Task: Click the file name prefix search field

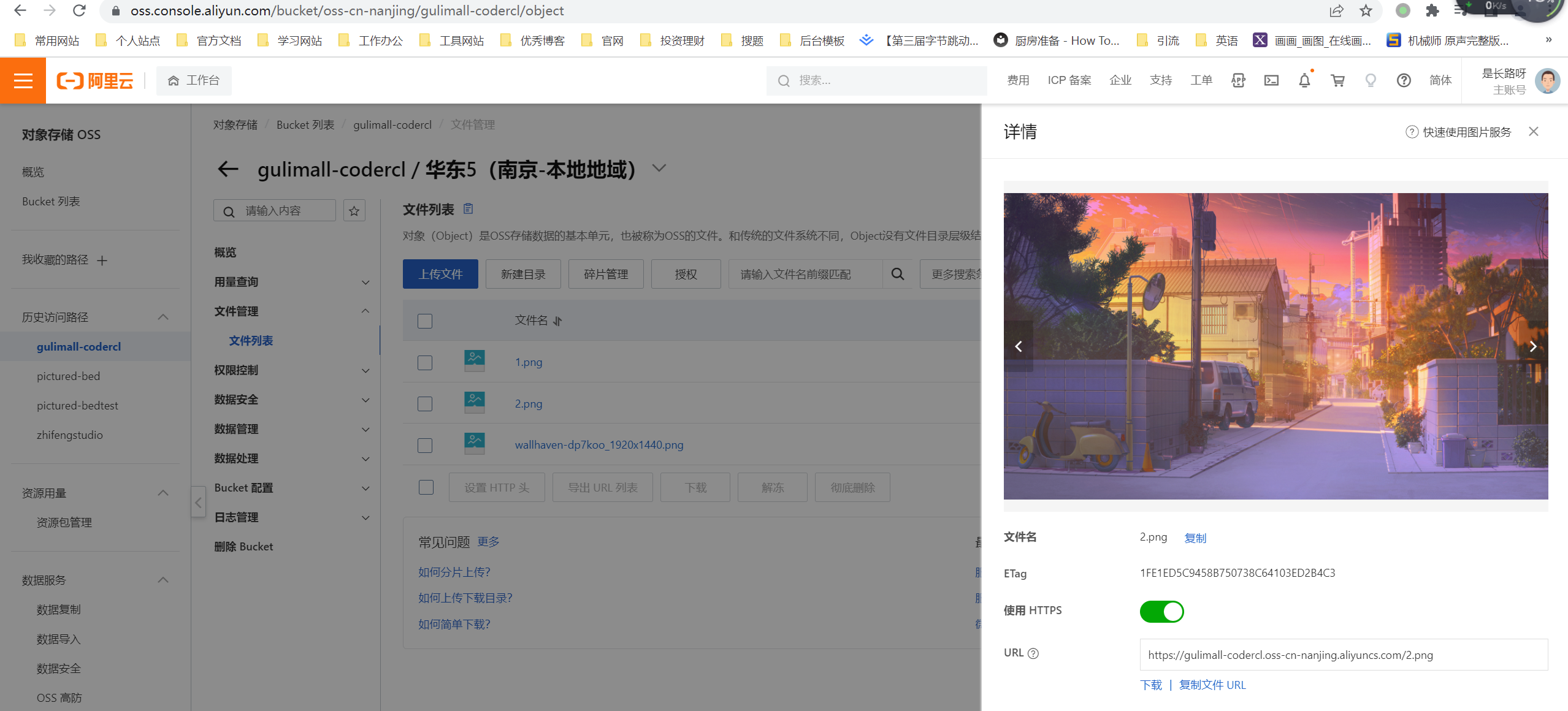Action: coord(805,274)
